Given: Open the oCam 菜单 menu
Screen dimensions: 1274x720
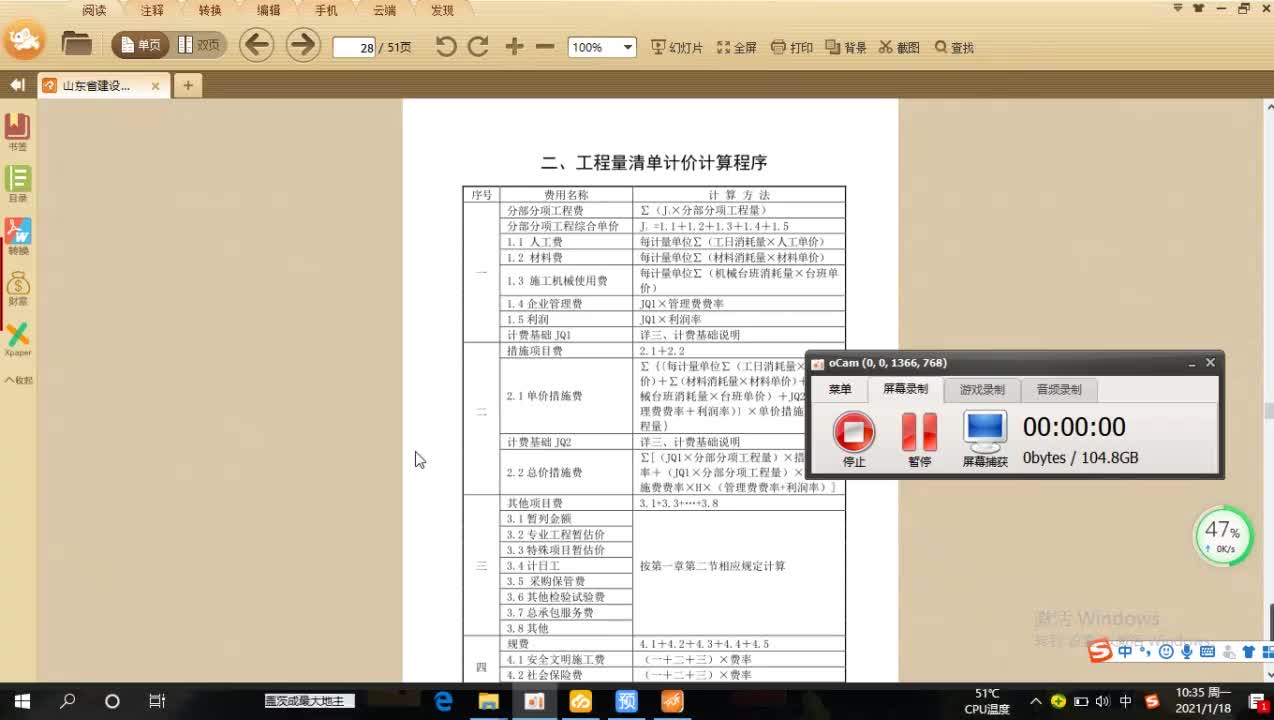Looking at the screenshot, I should pos(840,390).
